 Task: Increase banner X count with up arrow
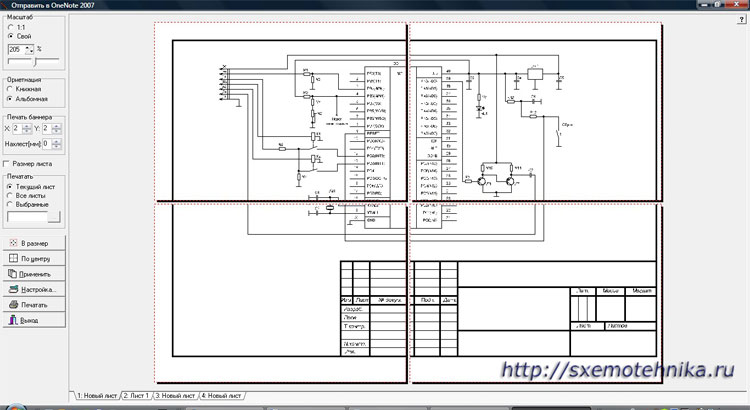[x=27, y=126]
